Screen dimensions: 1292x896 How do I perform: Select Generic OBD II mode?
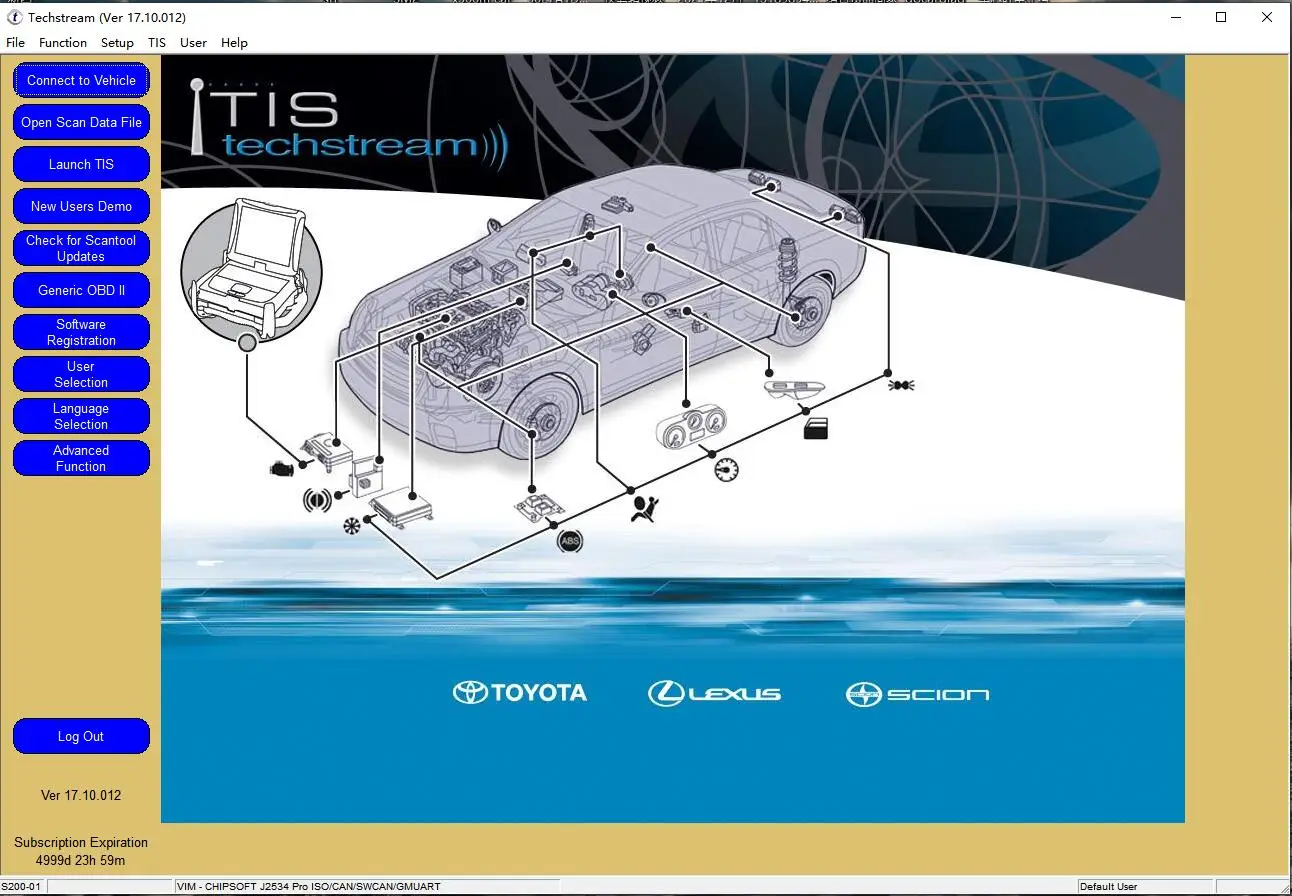81,290
